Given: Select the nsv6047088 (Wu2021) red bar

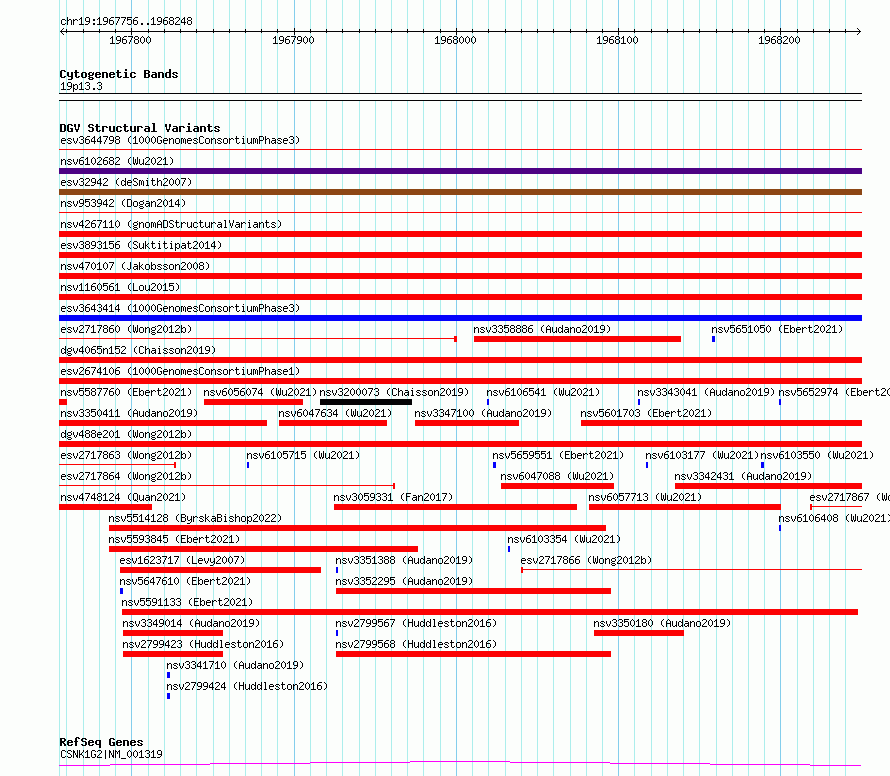Looking at the screenshot, I should [x=557, y=486].
